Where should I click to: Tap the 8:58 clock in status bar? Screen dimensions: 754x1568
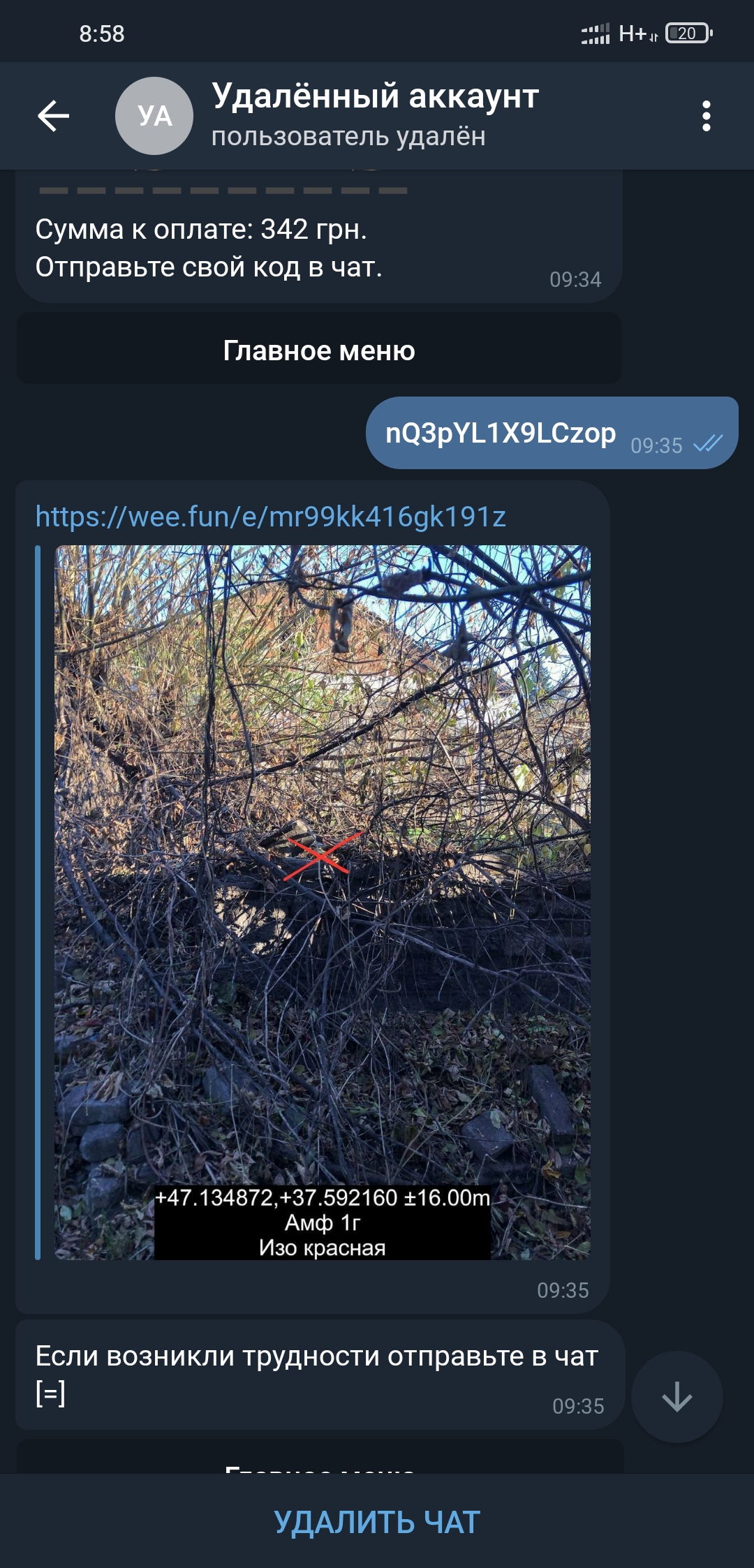(102, 34)
